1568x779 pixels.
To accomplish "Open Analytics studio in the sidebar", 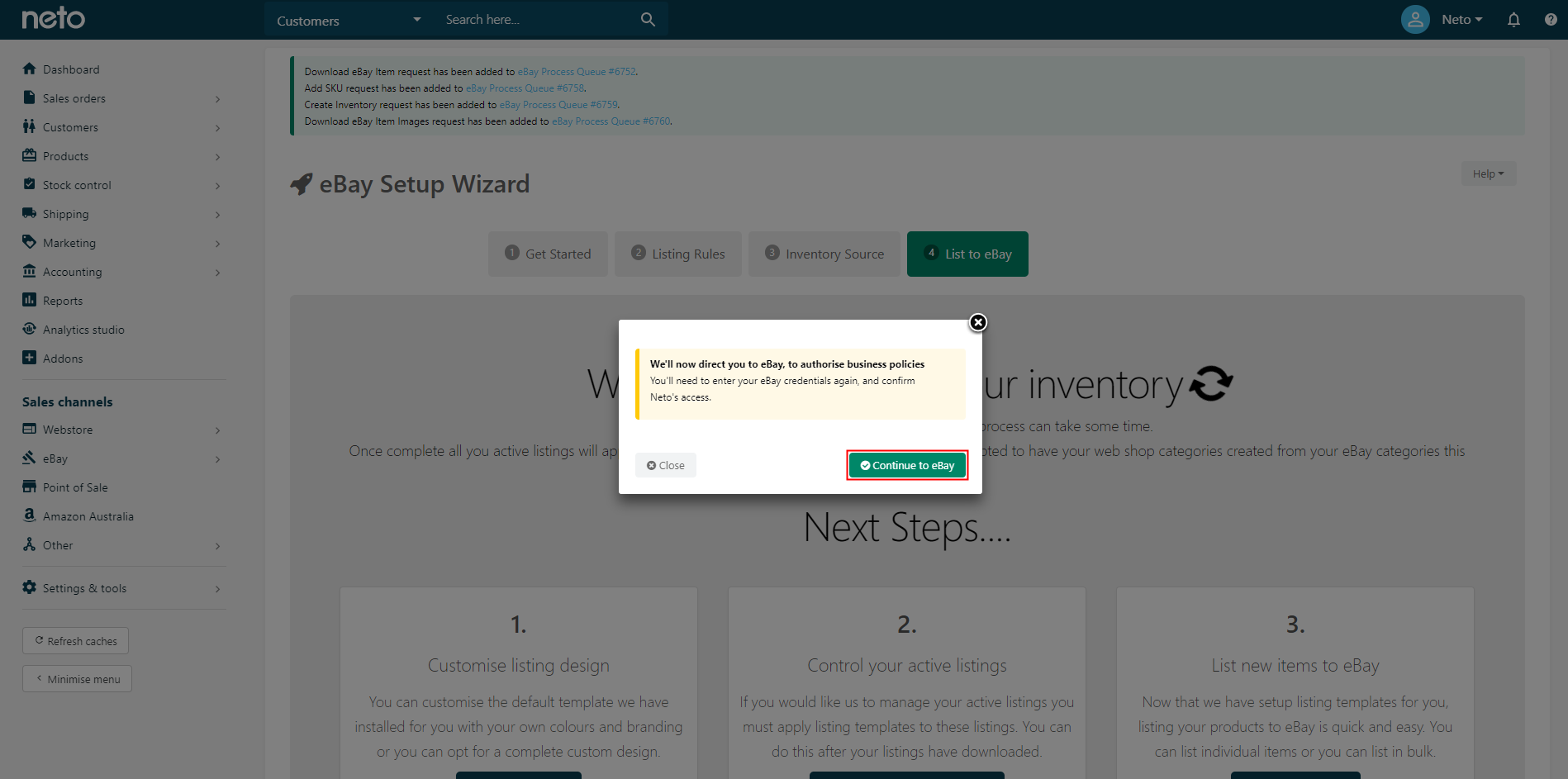I will coord(83,330).
